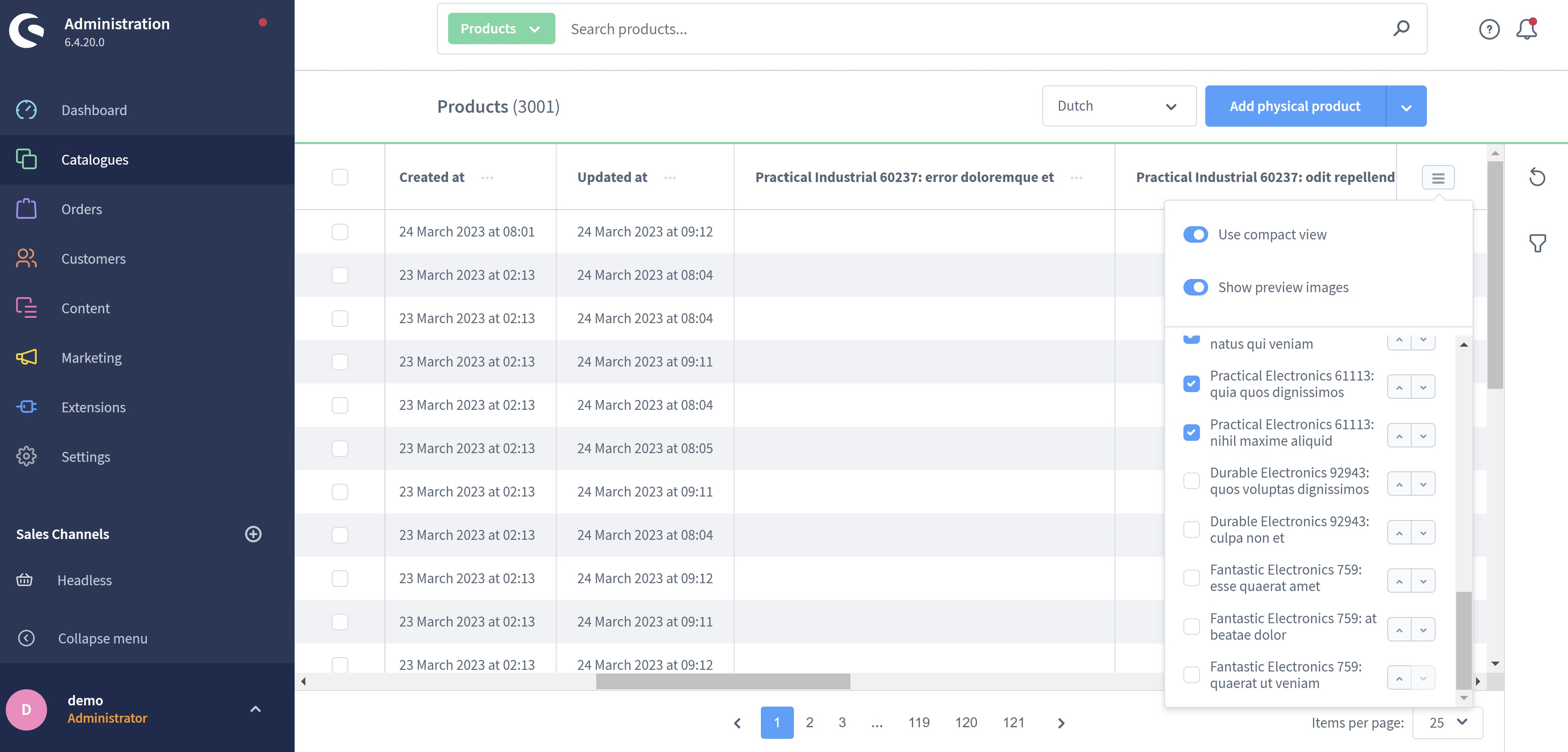The width and height of the screenshot is (1568, 752).
Task: Go to page 3
Action: [842, 723]
